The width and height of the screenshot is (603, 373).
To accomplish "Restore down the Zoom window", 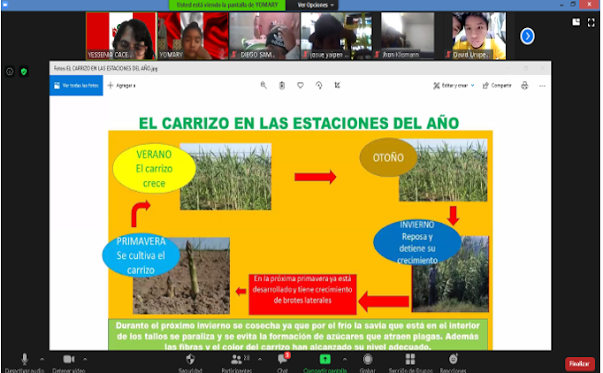I will (x=573, y=5).
